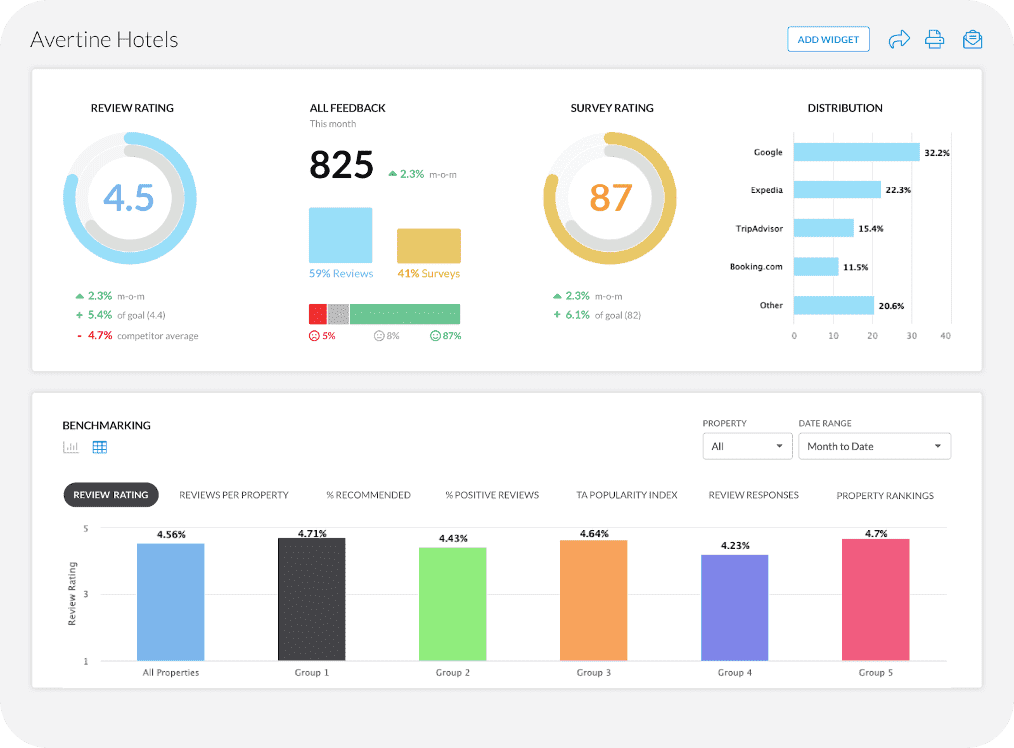Click the 41% Surveys label
The height and width of the screenshot is (748, 1014).
point(428,273)
